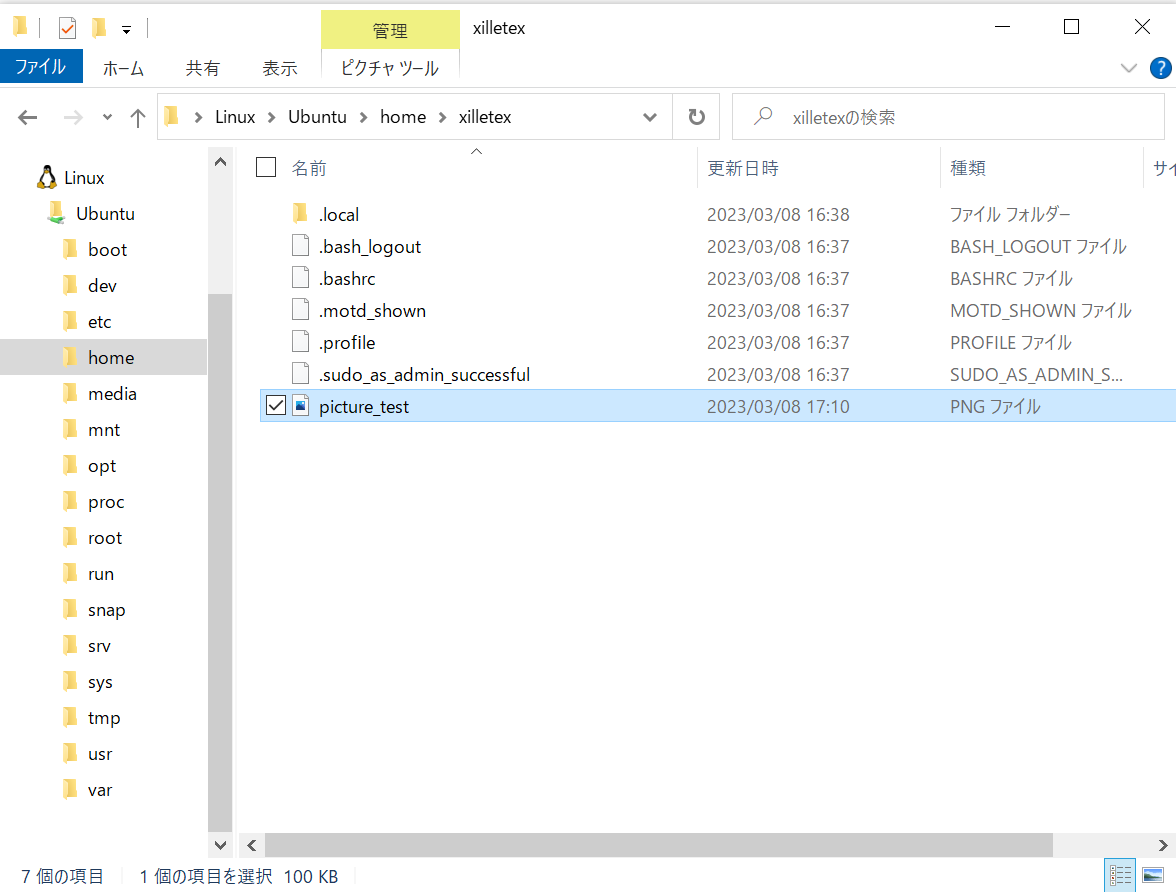Screen dimensions: 1176x892
Task: Switch to details view in the status bar
Action: pos(1120,875)
